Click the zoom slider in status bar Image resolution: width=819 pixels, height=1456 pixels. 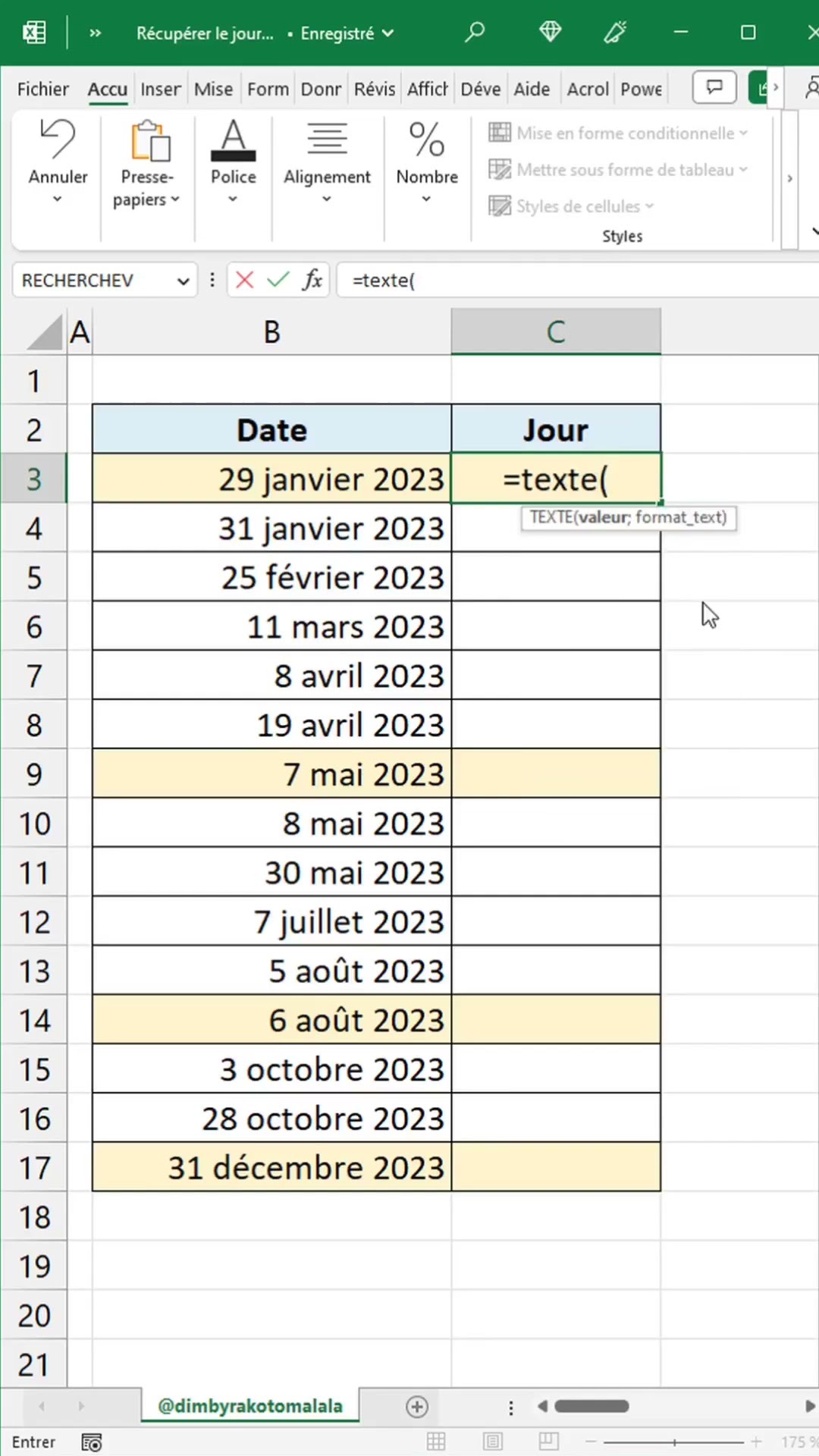[673, 1442]
